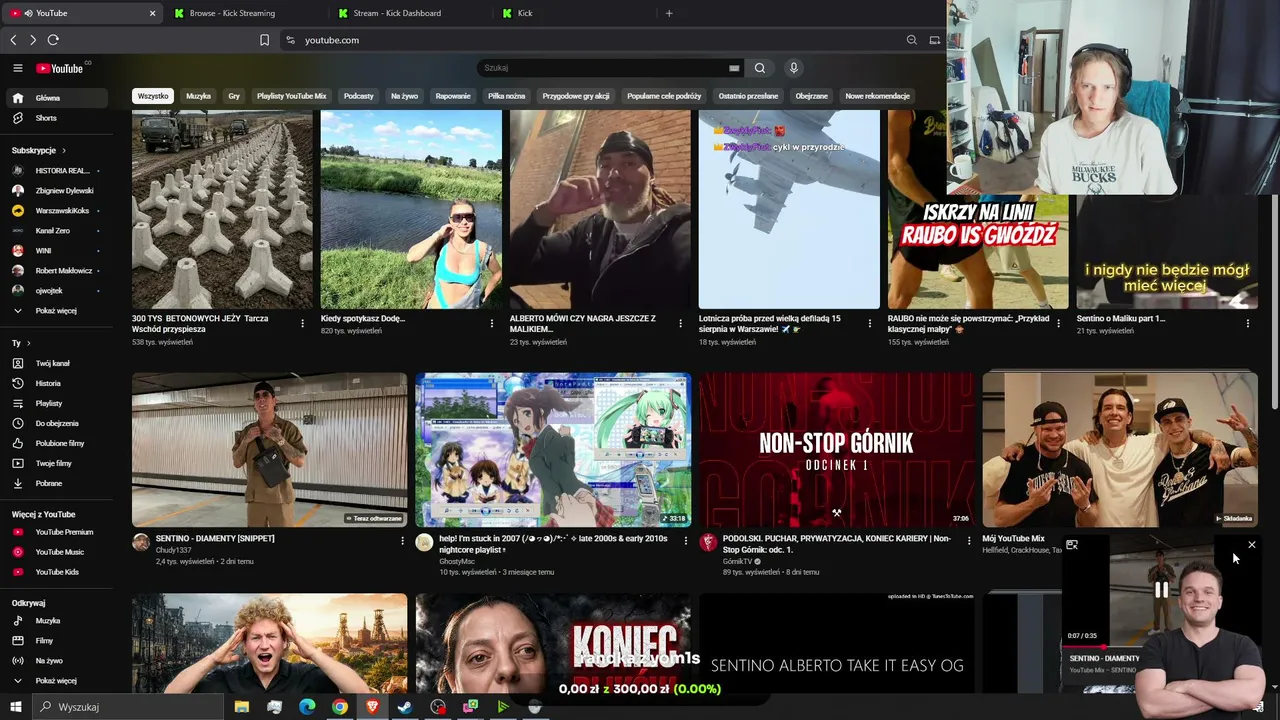Open more options for 300 TYS BETONOWYCH short
The height and width of the screenshot is (720, 1280).
point(303,323)
